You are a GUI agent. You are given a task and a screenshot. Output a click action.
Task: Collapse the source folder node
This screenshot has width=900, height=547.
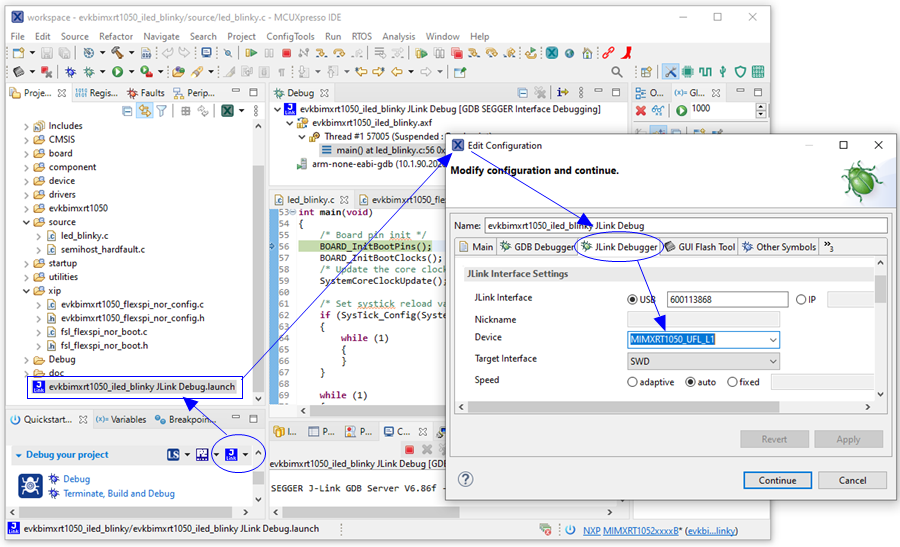(26, 222)
